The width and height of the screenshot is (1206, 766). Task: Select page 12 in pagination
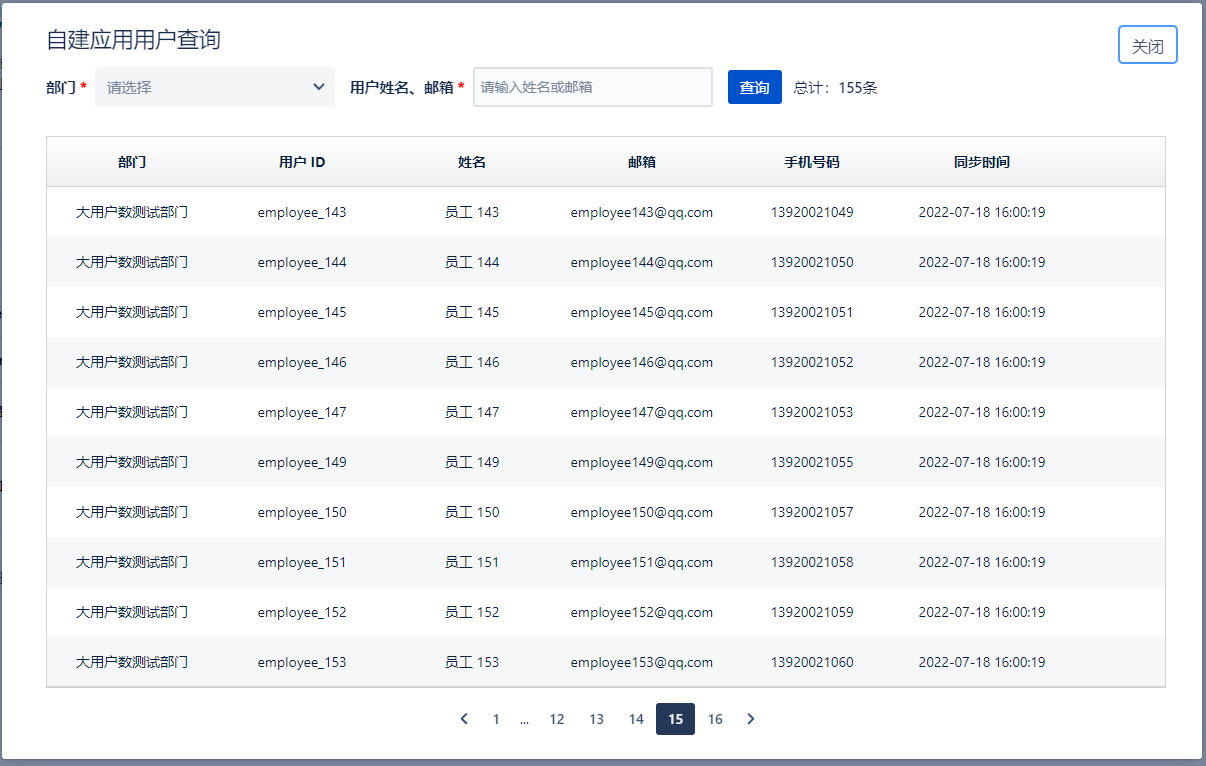tap(557, 719)
